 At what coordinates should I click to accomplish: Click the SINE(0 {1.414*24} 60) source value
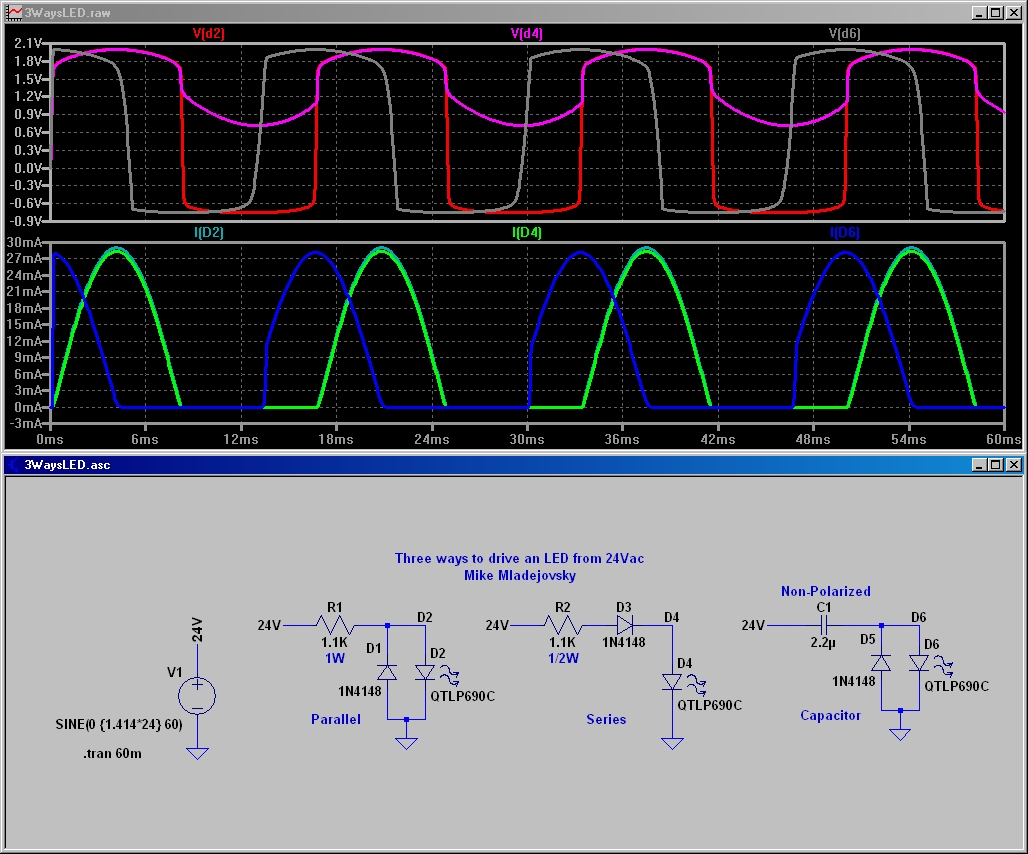click(x=119, y=724)
